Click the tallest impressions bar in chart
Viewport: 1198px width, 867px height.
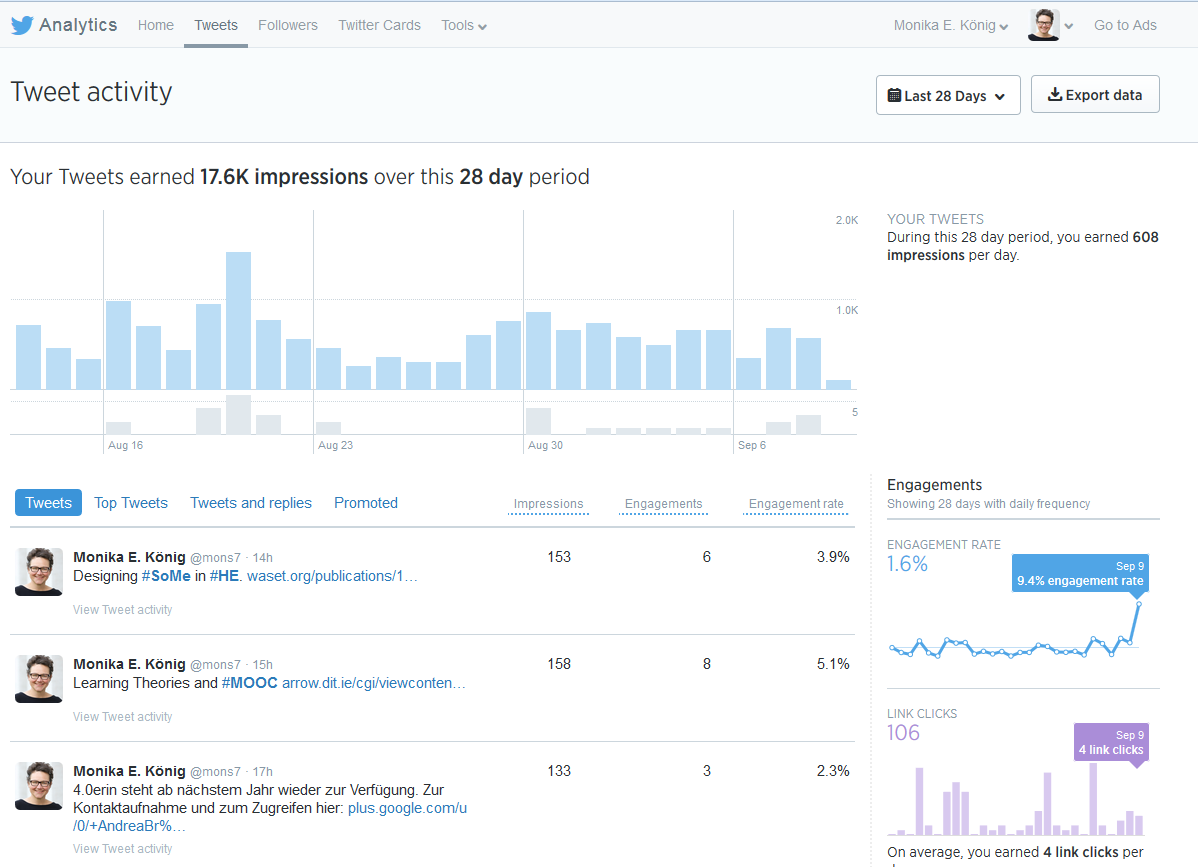click(238, 320)
